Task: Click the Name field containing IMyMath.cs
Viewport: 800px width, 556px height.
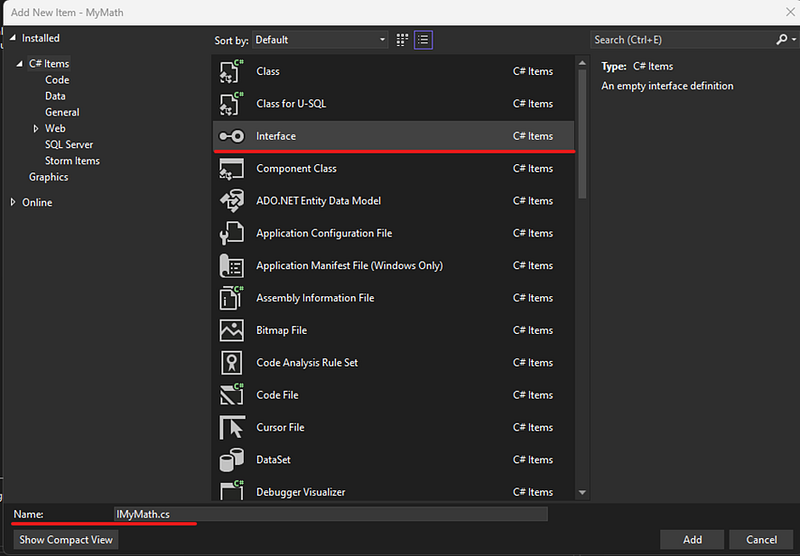Action: click(331, 514)
